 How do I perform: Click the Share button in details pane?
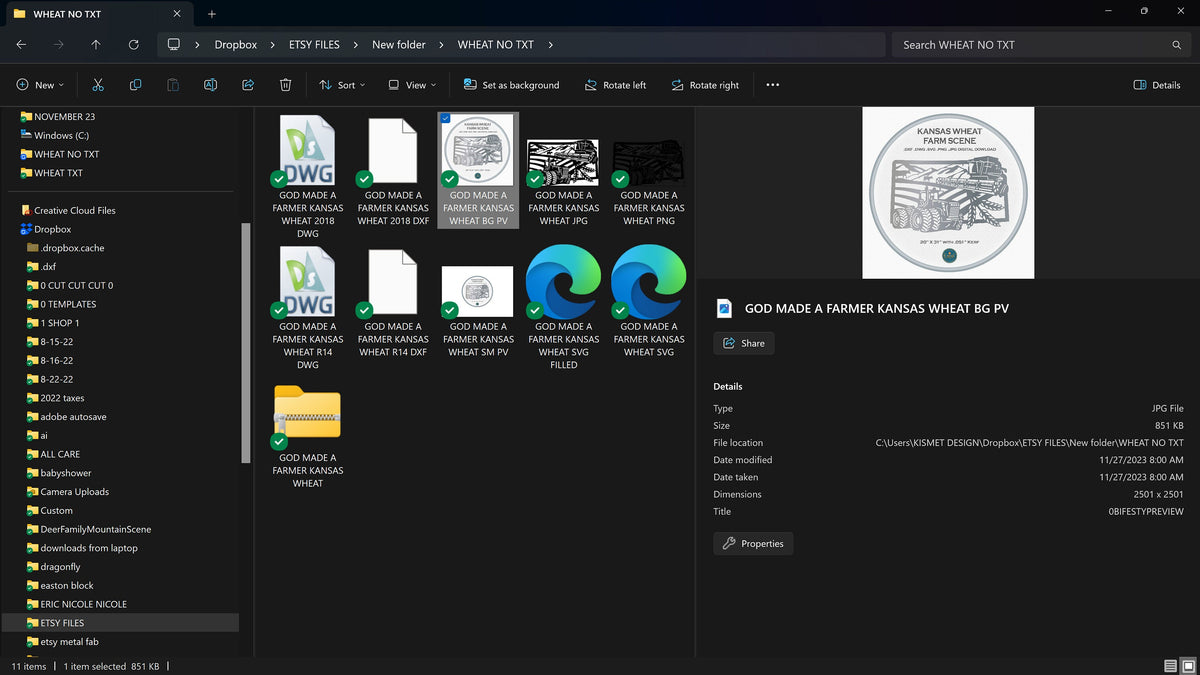(x=743, y=343)
